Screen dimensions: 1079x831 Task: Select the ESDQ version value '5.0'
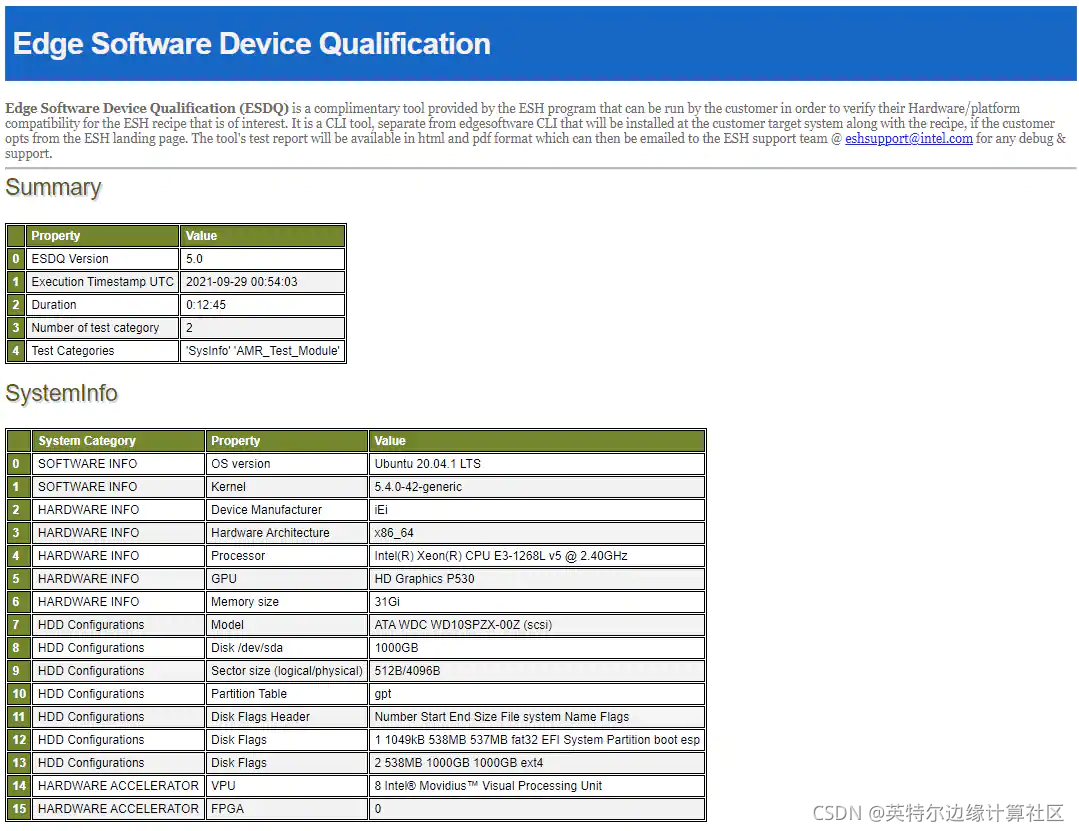point(262,259)
